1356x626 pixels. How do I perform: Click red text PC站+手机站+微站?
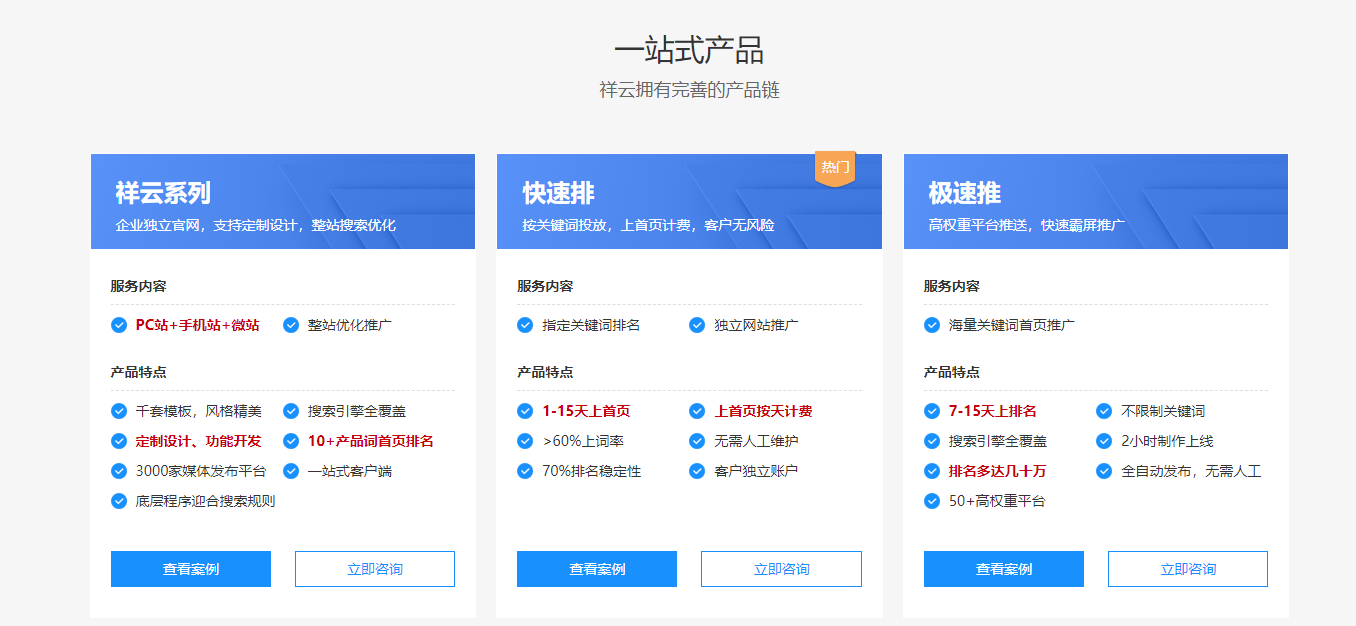pyautogui.click(x=197, y=325)
